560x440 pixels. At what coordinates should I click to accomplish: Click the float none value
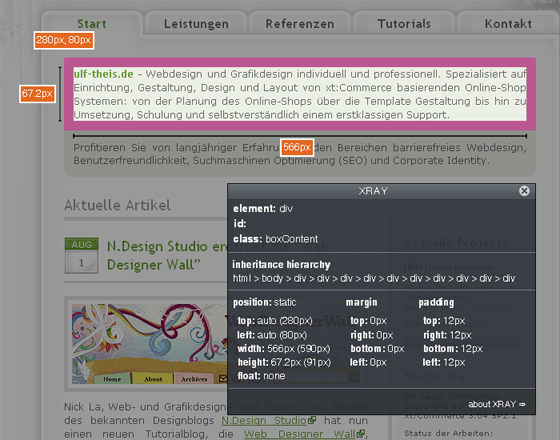(274, 376)
